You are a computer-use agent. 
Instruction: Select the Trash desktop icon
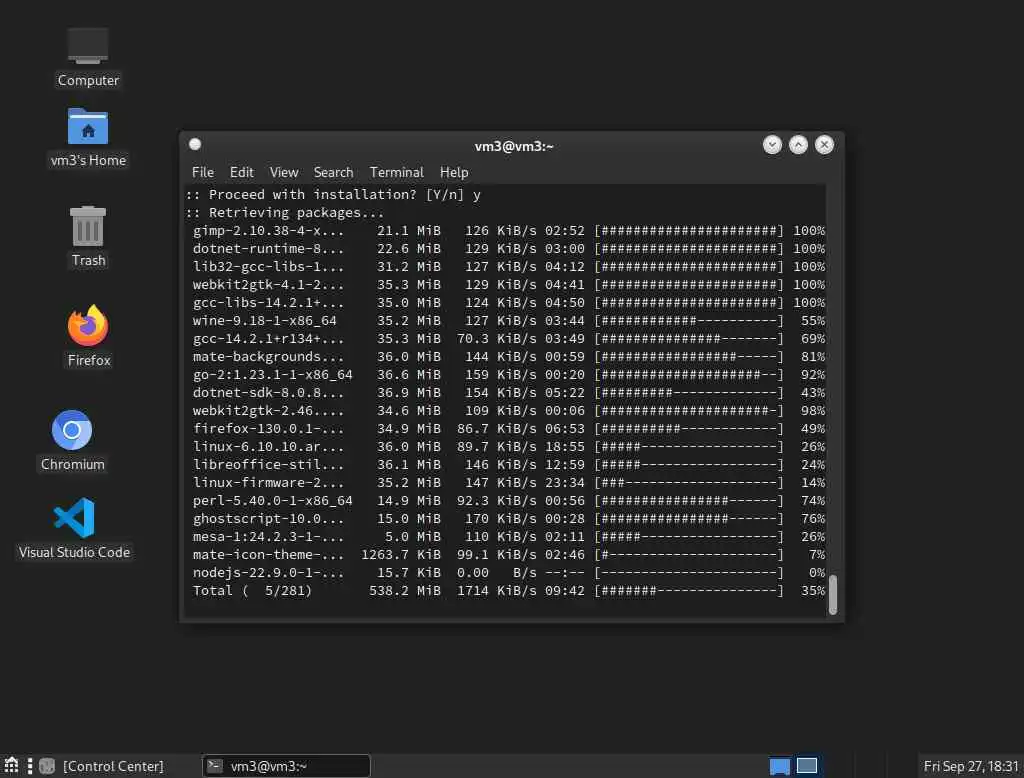88,236
